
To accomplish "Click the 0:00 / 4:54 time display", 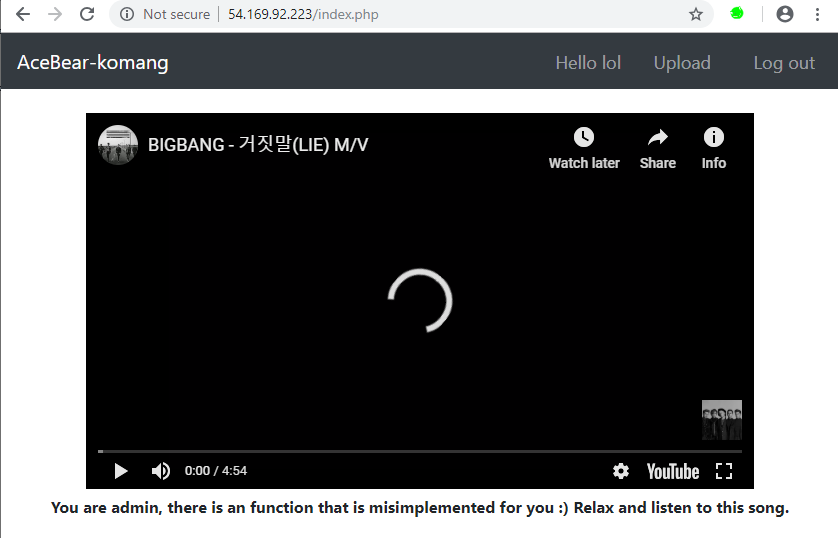I will (x=216, y=471).
